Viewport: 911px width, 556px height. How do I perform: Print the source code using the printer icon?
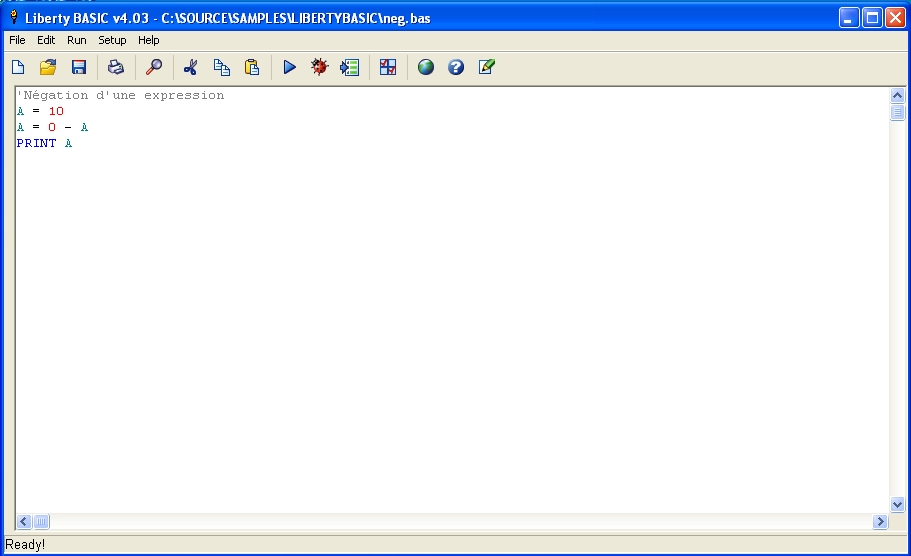coord(116,67)
